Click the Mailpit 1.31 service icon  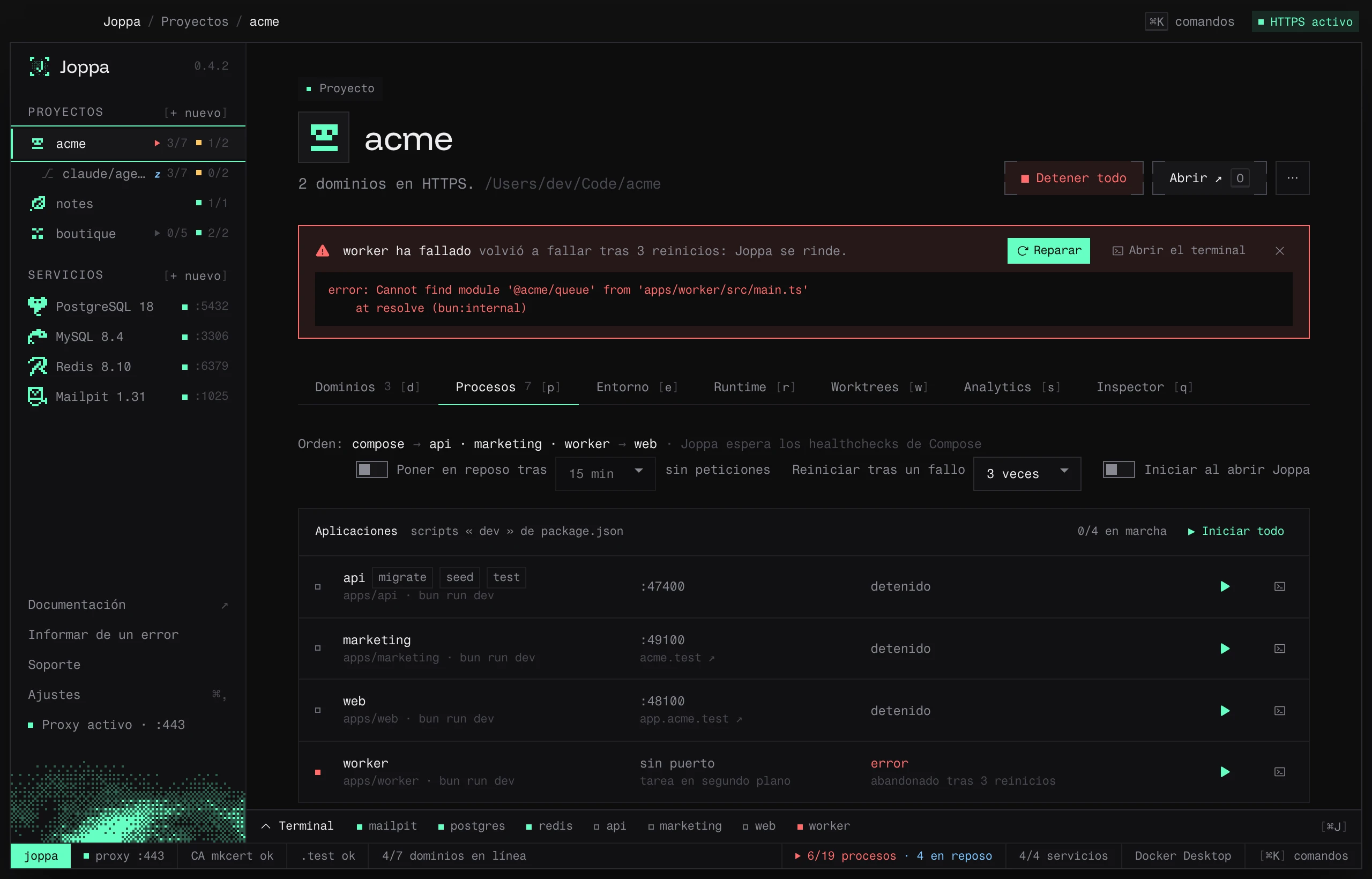38,397
